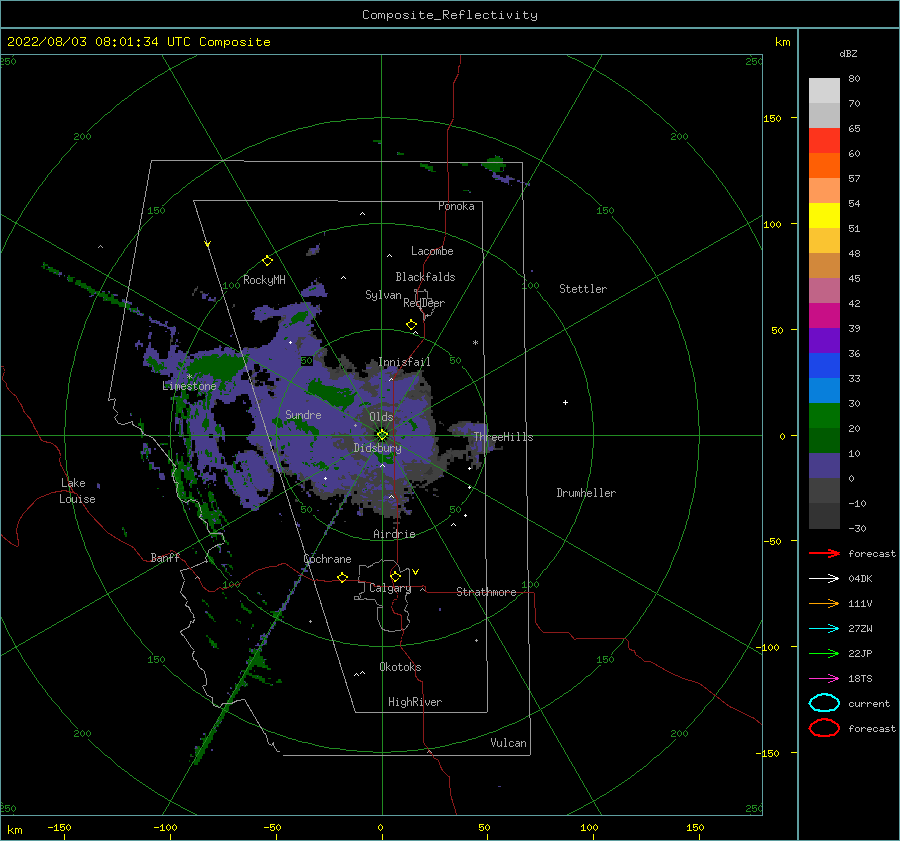Click the Okotoks label
Viewport: 900px width, 841px height.
400,667
